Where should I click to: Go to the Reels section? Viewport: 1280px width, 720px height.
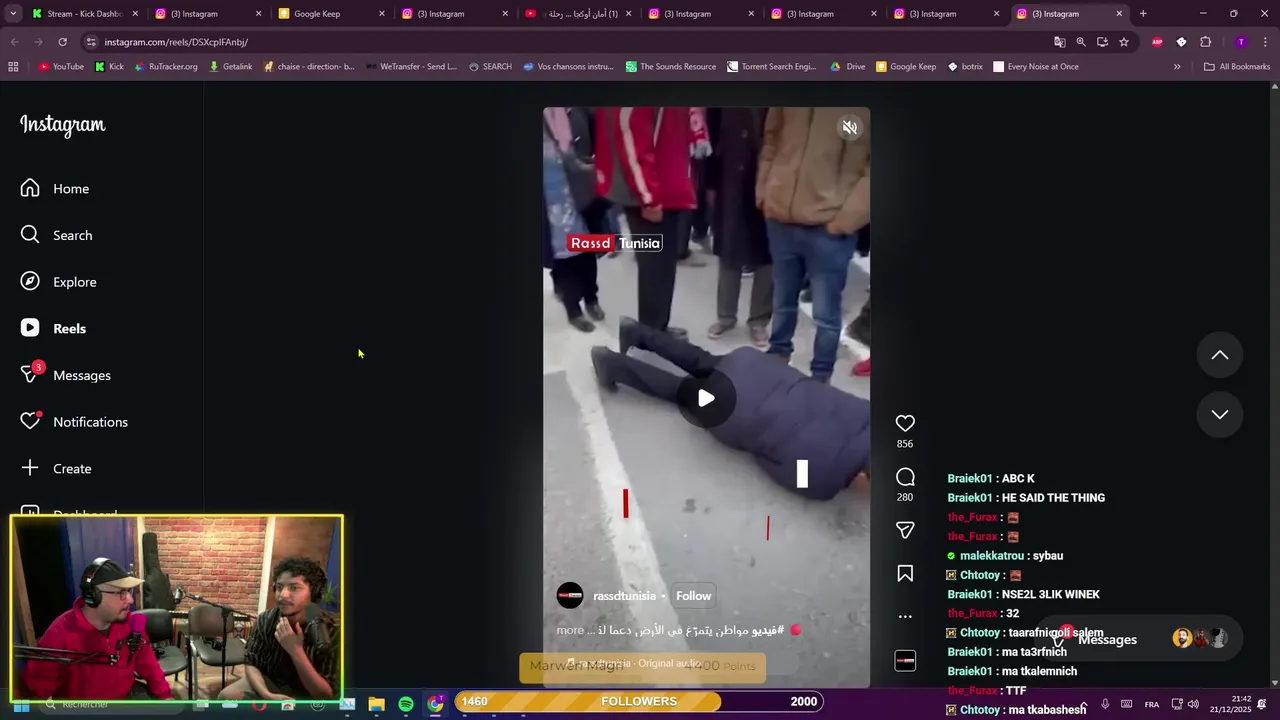(x=55, y=328)
